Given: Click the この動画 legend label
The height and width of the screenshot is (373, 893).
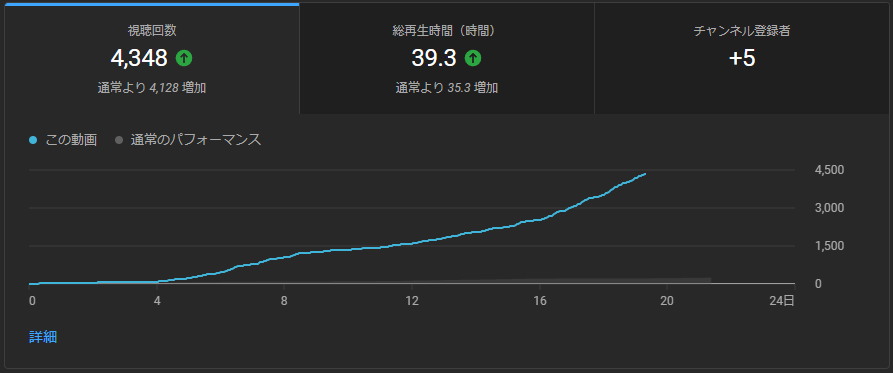Looking at the screenshot, I should 71,140.
